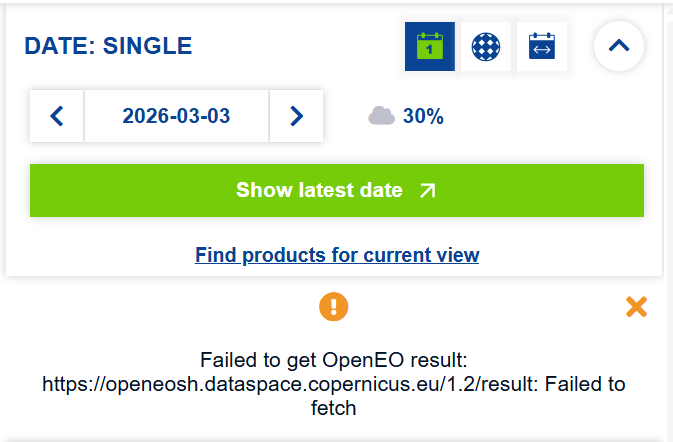673x442 pixels.
Task: Collapse the date panel with chevron
Action: 619,46
